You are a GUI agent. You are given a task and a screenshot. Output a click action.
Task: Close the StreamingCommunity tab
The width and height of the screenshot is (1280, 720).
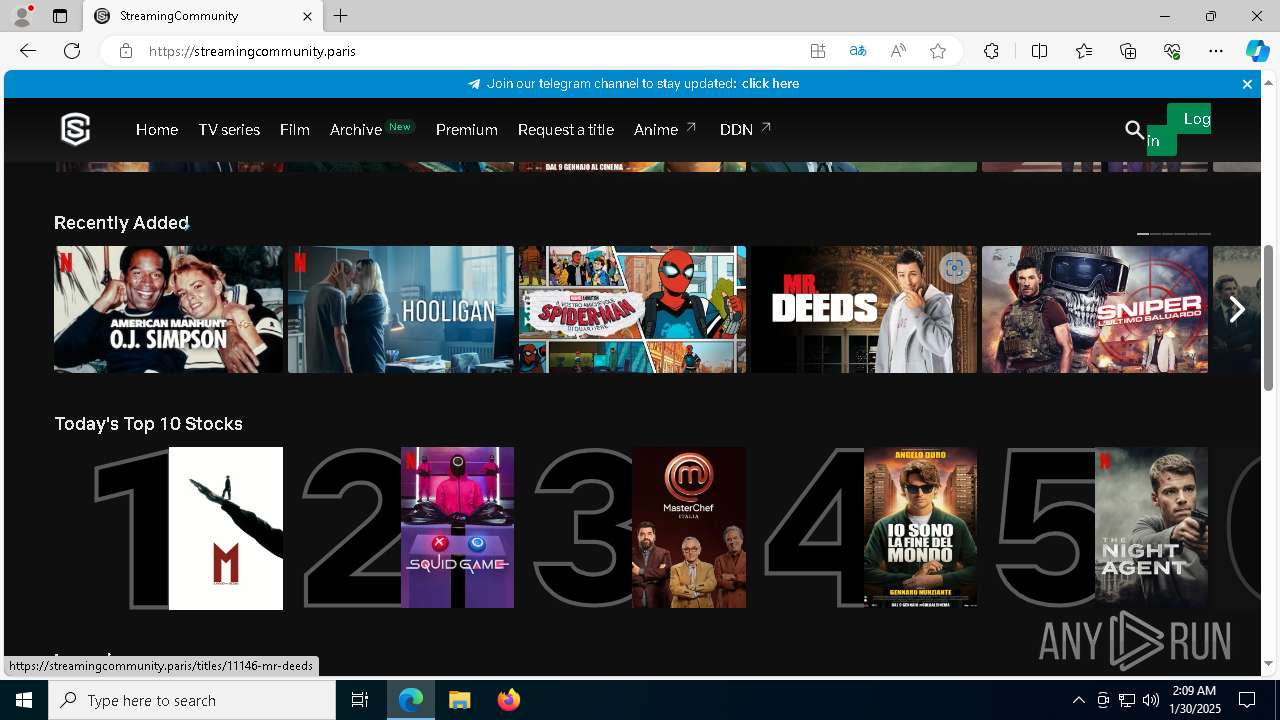pyautogui.click(x=307, y=16)
